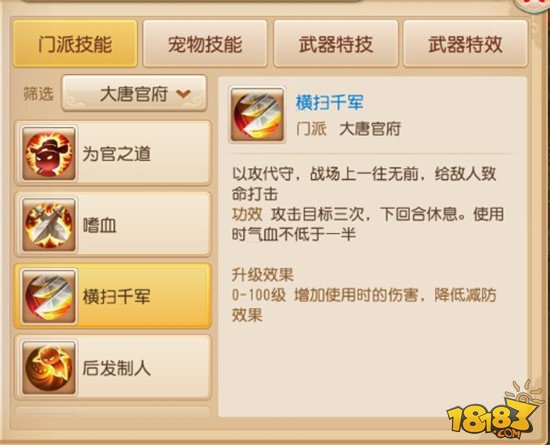The width and height of the screenshot is (550, 445).
Task: Switch to the 宠物技能 tab
Action: coord(205,44)
